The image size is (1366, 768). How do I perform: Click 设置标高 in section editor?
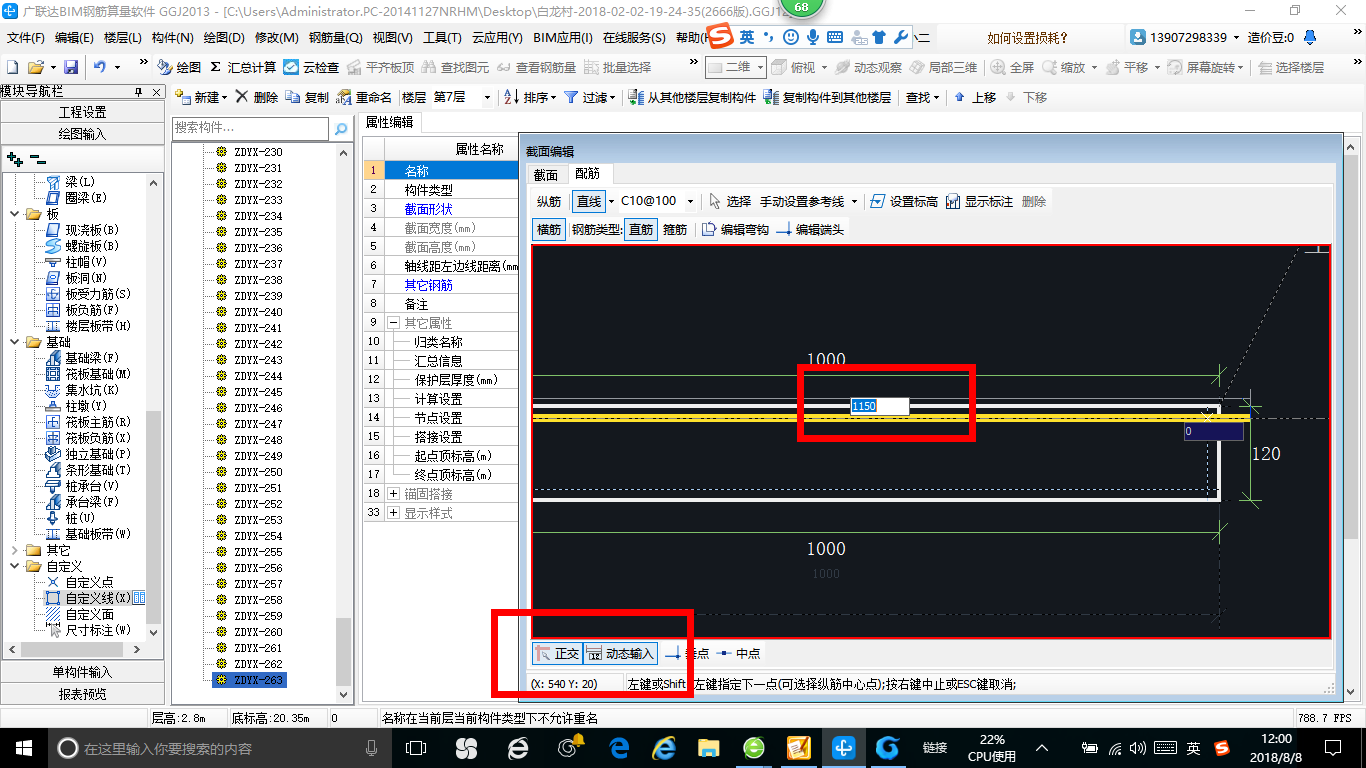coord(903,201)
